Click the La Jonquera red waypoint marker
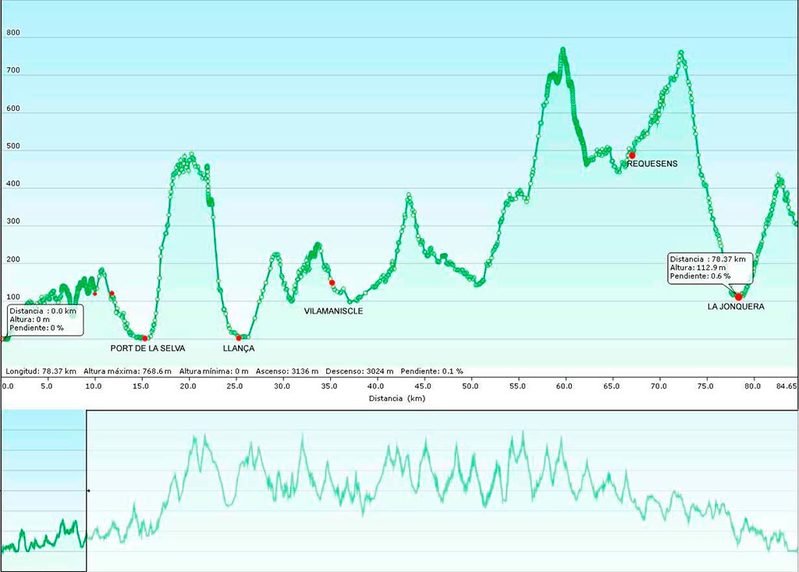 [x=739, y=296]
